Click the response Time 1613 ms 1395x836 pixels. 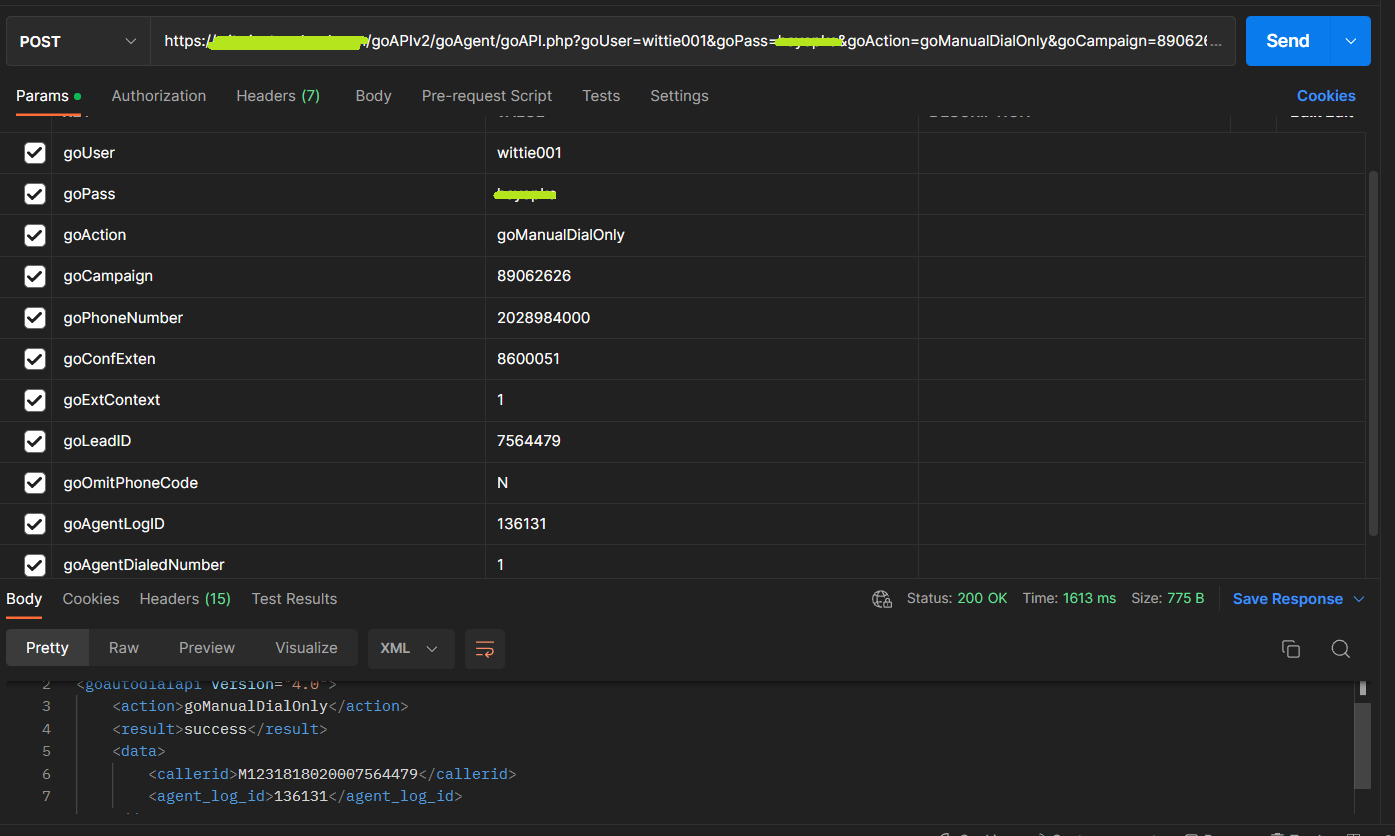pos(1069,599)
